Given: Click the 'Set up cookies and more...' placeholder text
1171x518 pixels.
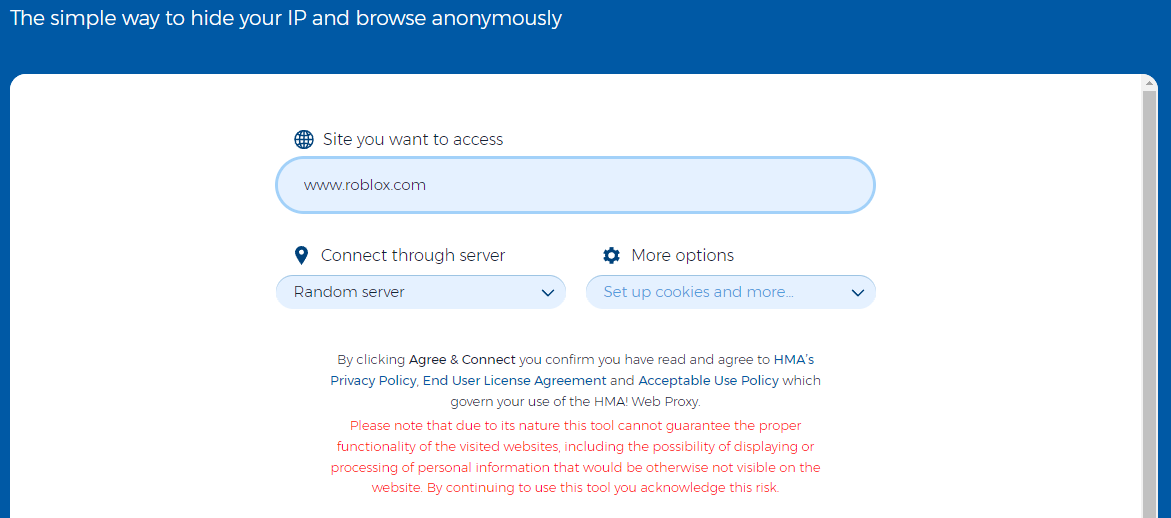Looking at the screenshot, I should click(698, 292).
